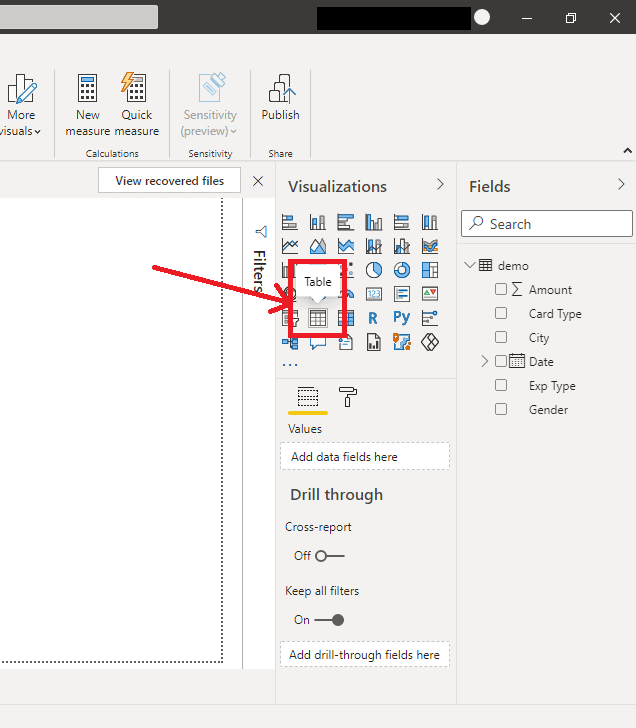Select the Paginated report visual

coord(374,343)
